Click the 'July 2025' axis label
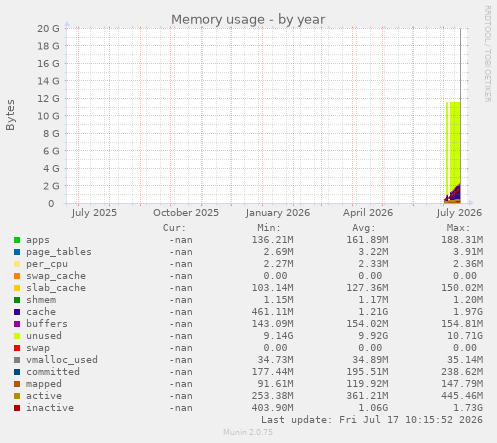Viewport: 497px width, 443px height. coord(94,213)
